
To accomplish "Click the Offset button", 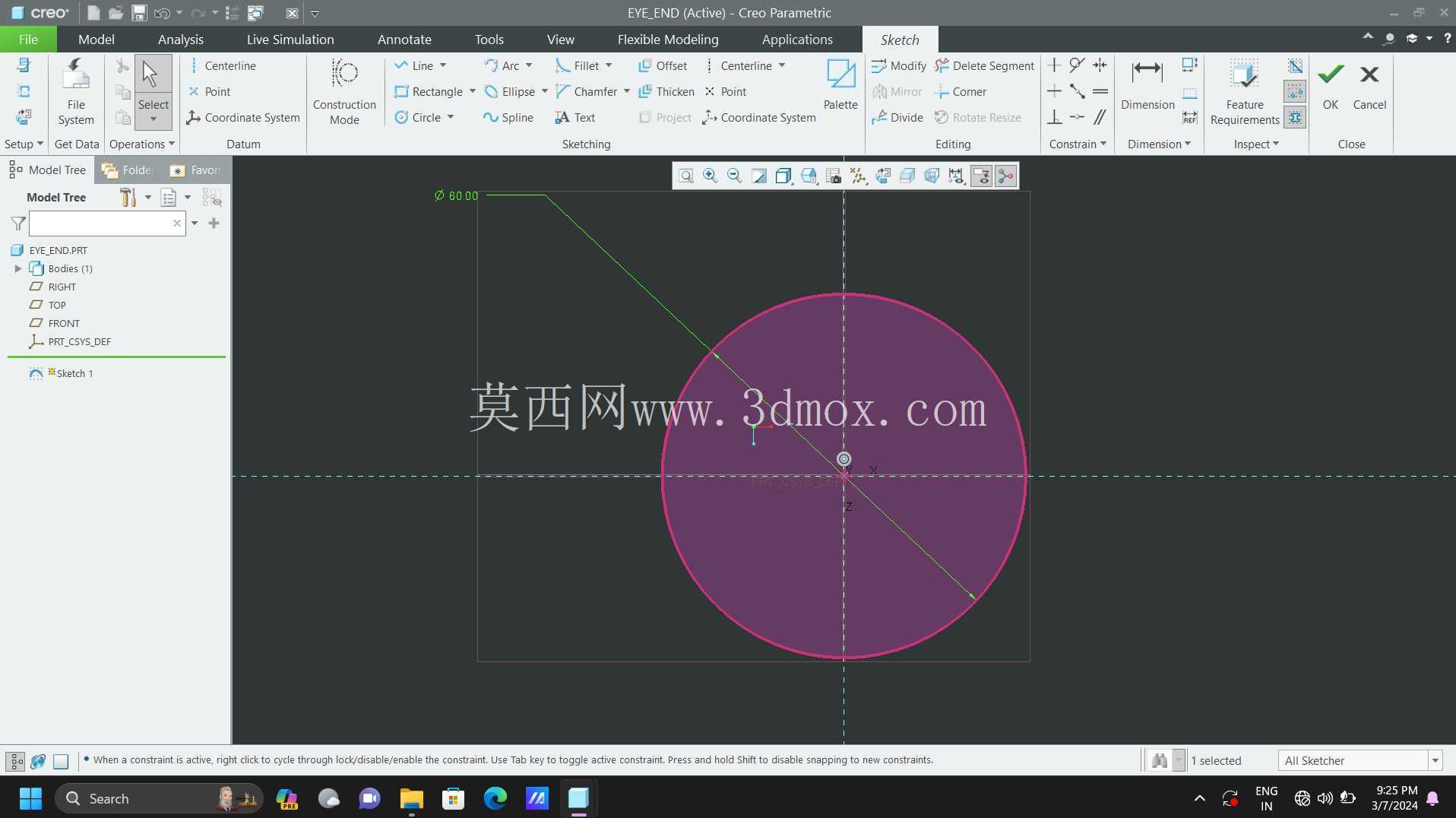I will click(x=663, y=65).
